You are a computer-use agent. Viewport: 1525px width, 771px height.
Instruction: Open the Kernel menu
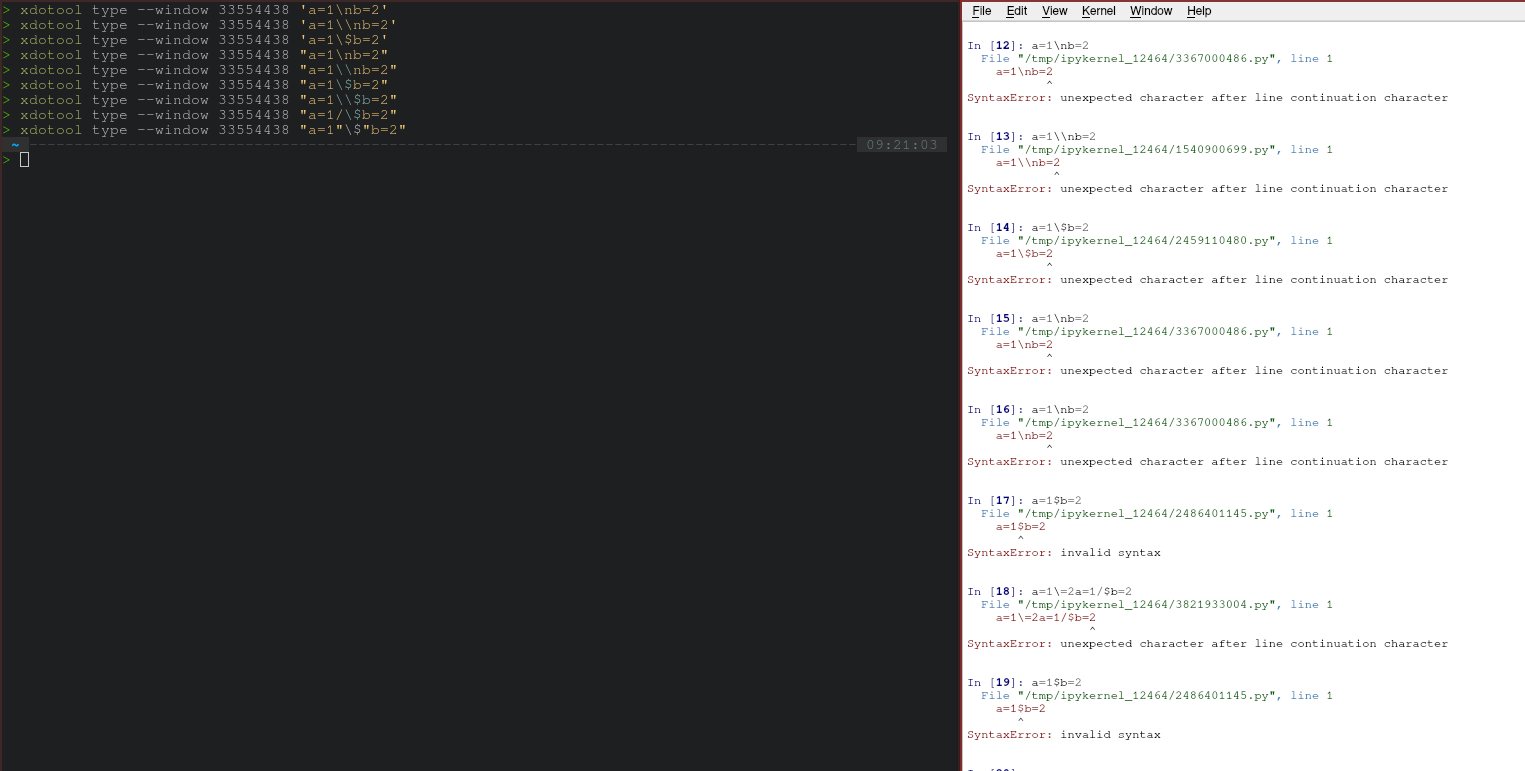tap(1098, 11)
